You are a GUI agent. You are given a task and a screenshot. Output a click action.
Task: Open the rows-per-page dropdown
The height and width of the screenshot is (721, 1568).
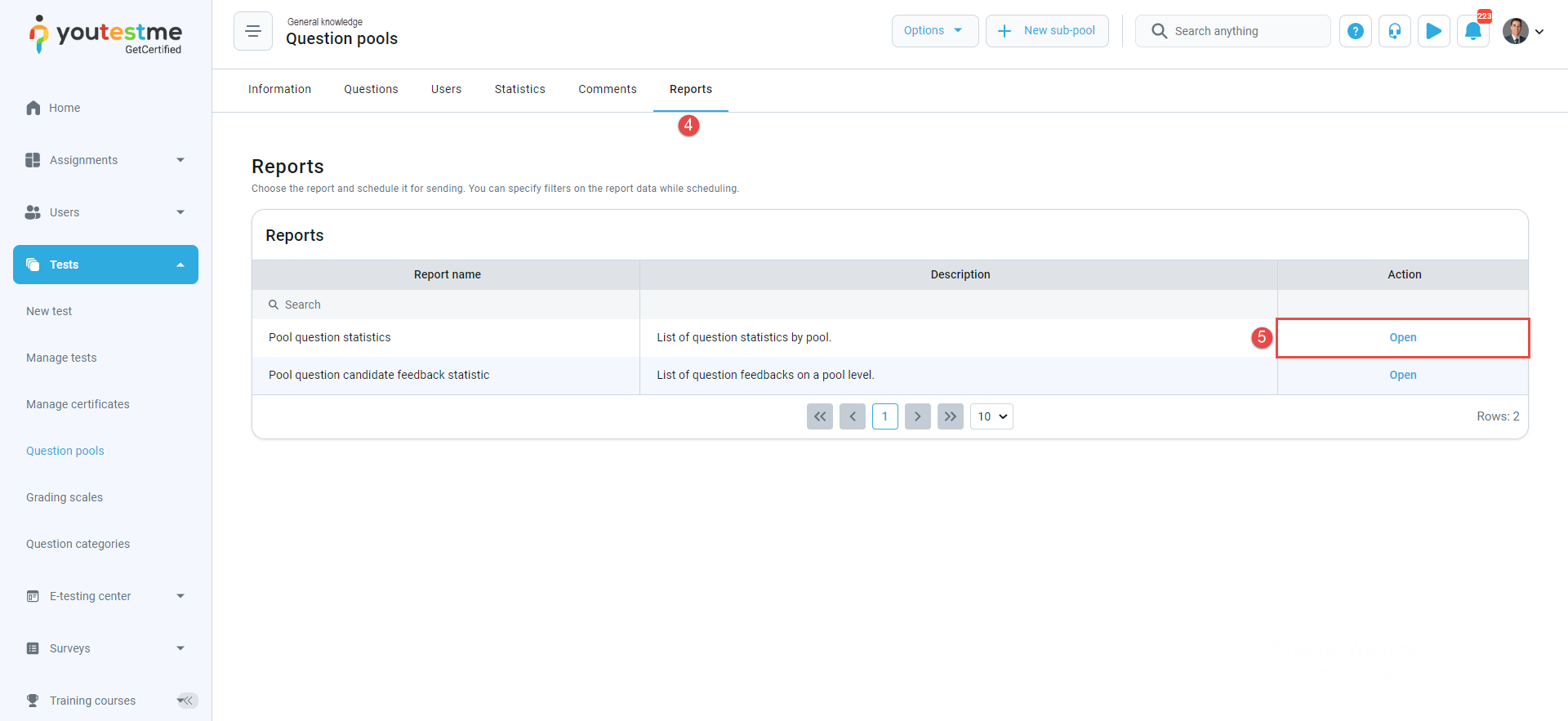tap(991, 416)
